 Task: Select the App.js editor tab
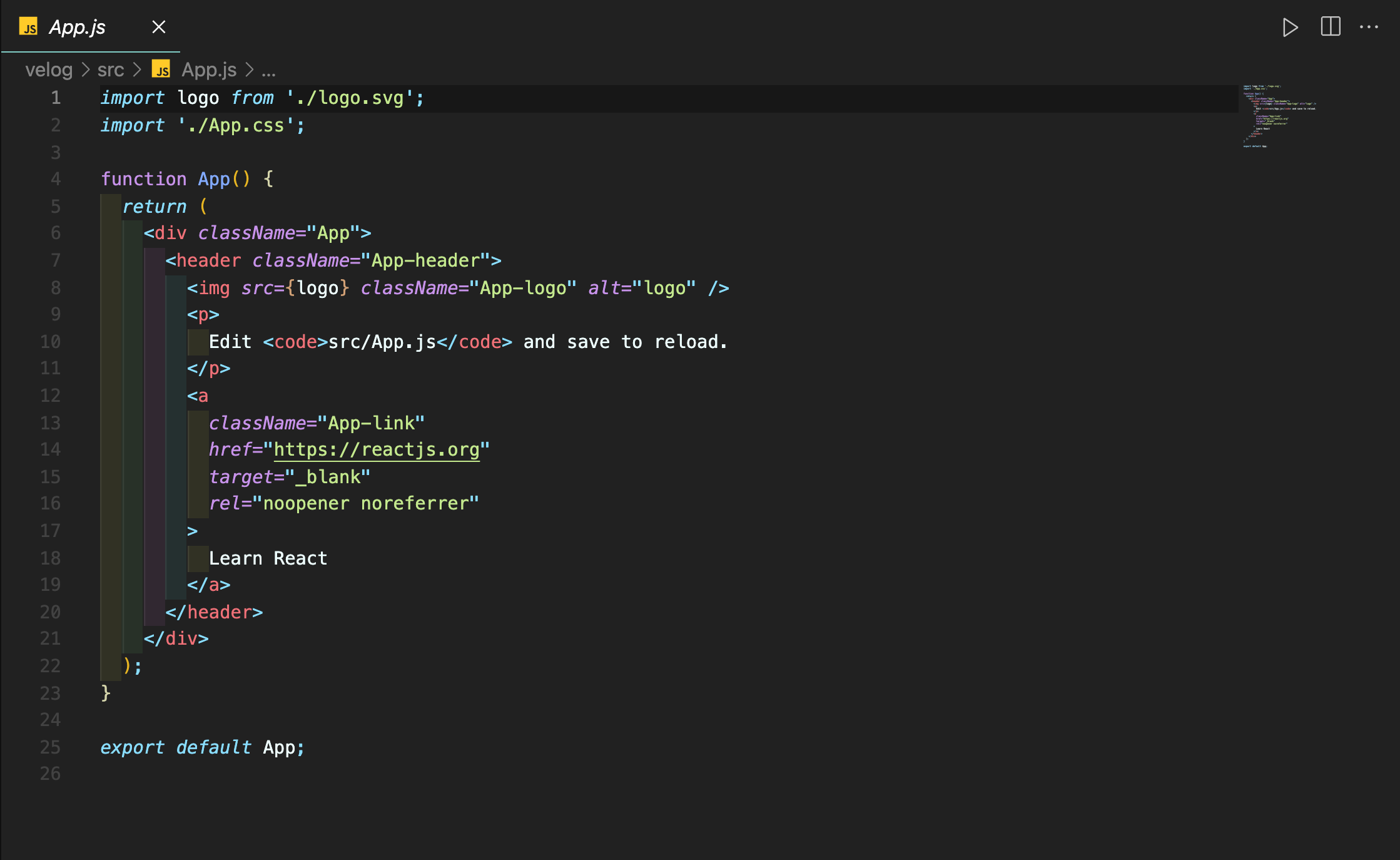78,27
